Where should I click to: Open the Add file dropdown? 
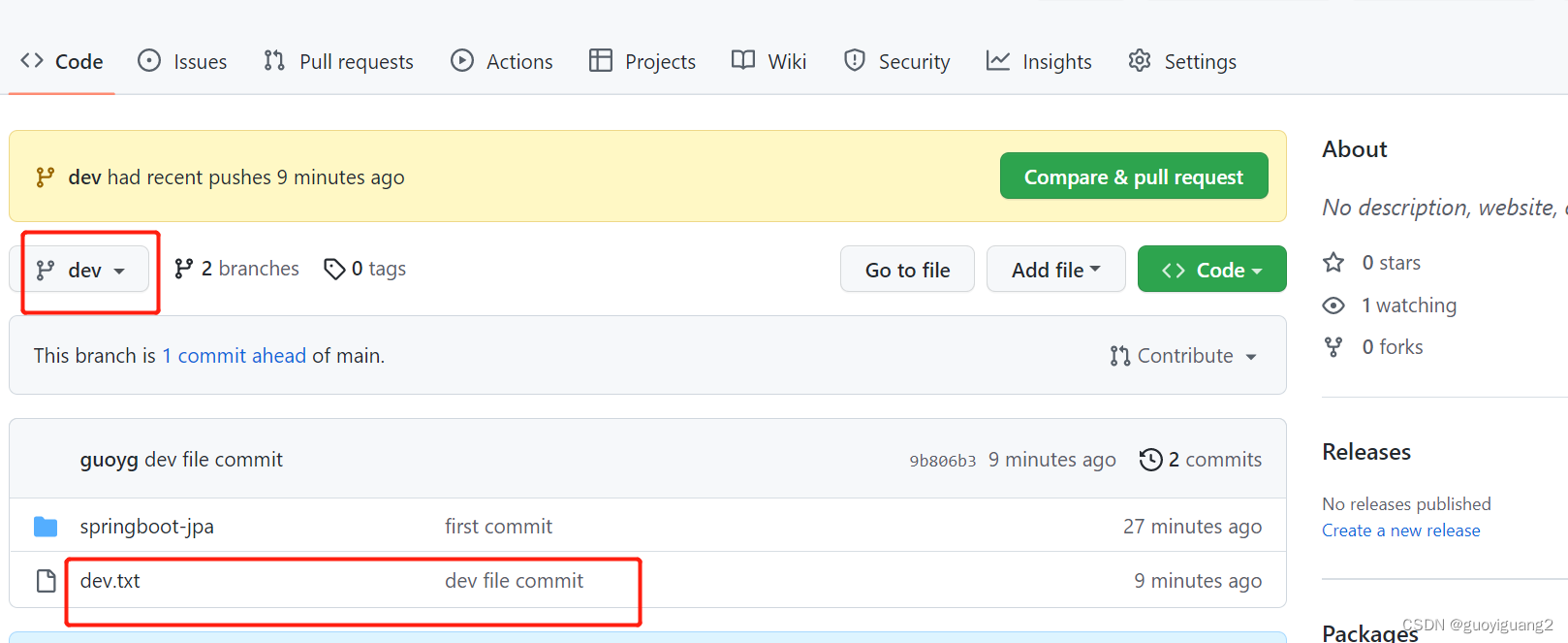pyautogui.click(x=1056, y=270)
